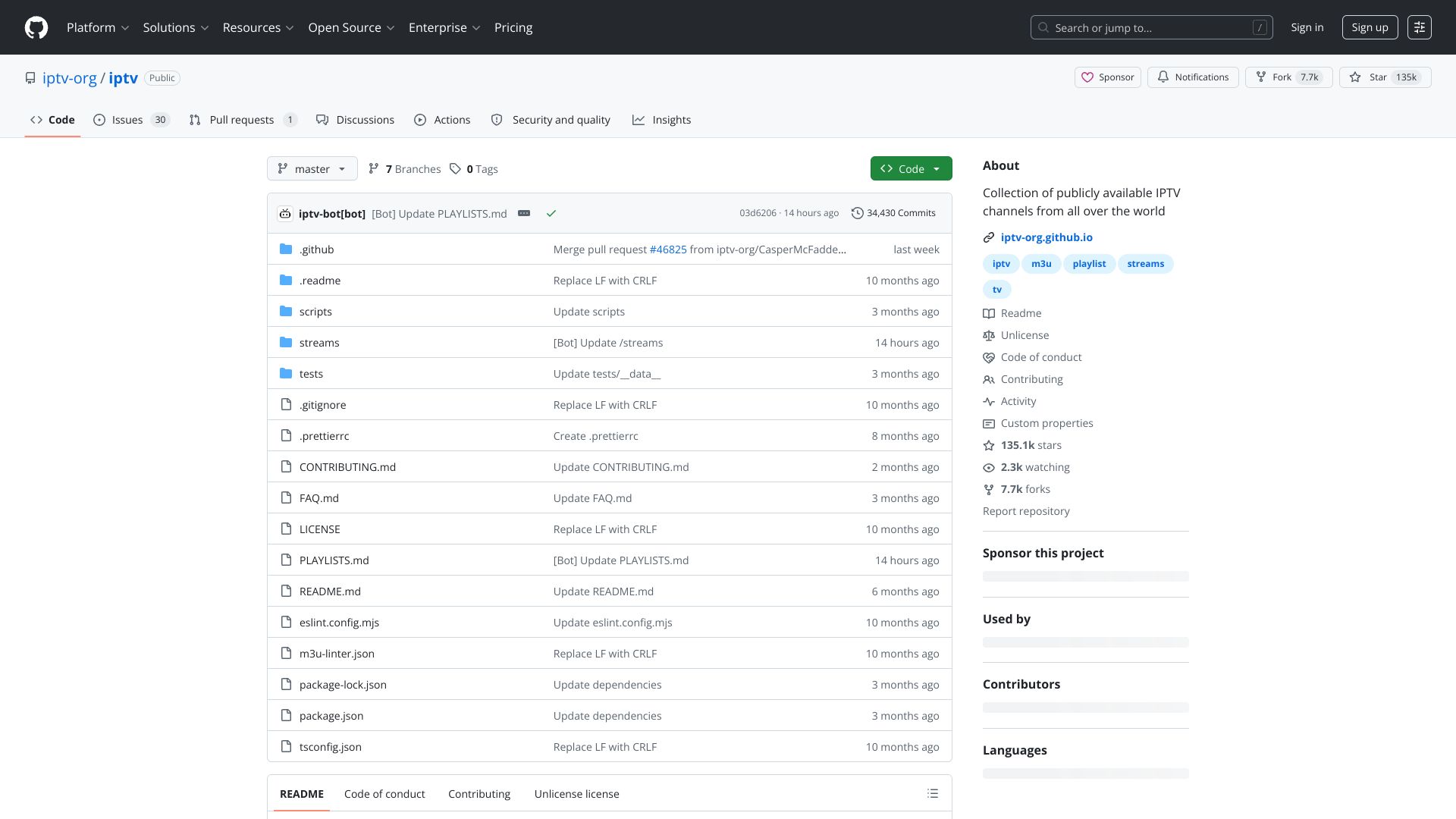Click the Sign in link

[x=1307, y=27]
